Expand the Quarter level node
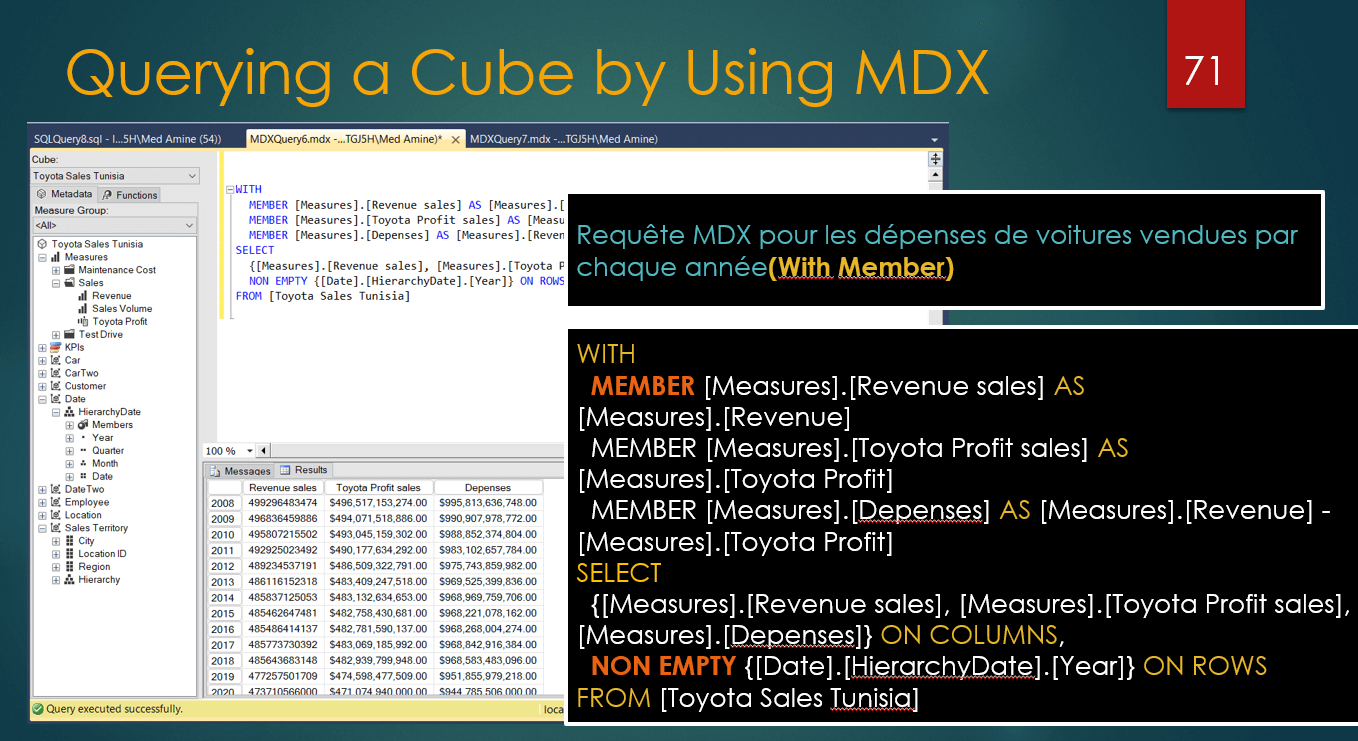This screenshot has height=741, width=1358. point(70,451)
